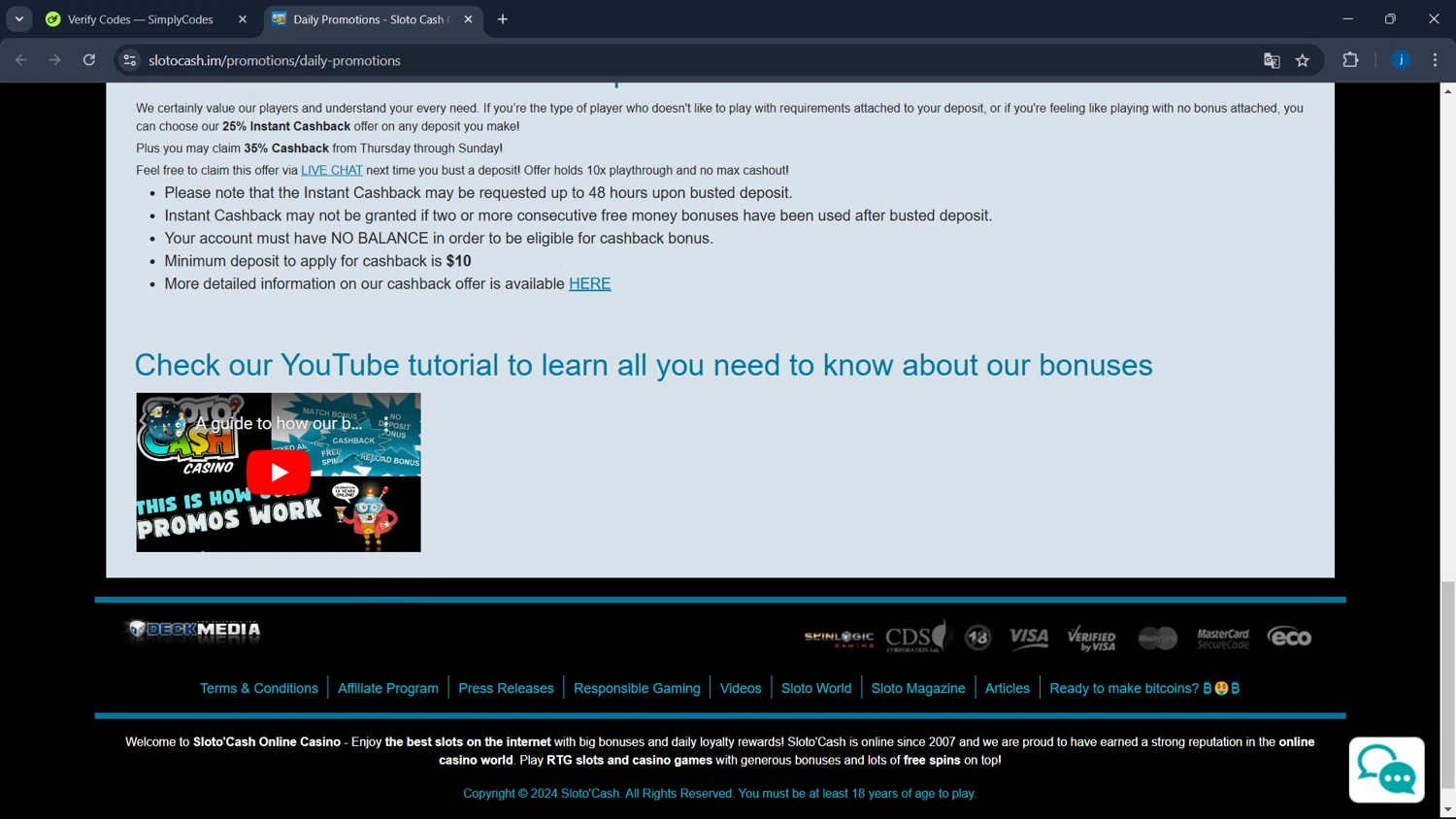Go forward to next page

pyautogui.click(x=55, y=60)
